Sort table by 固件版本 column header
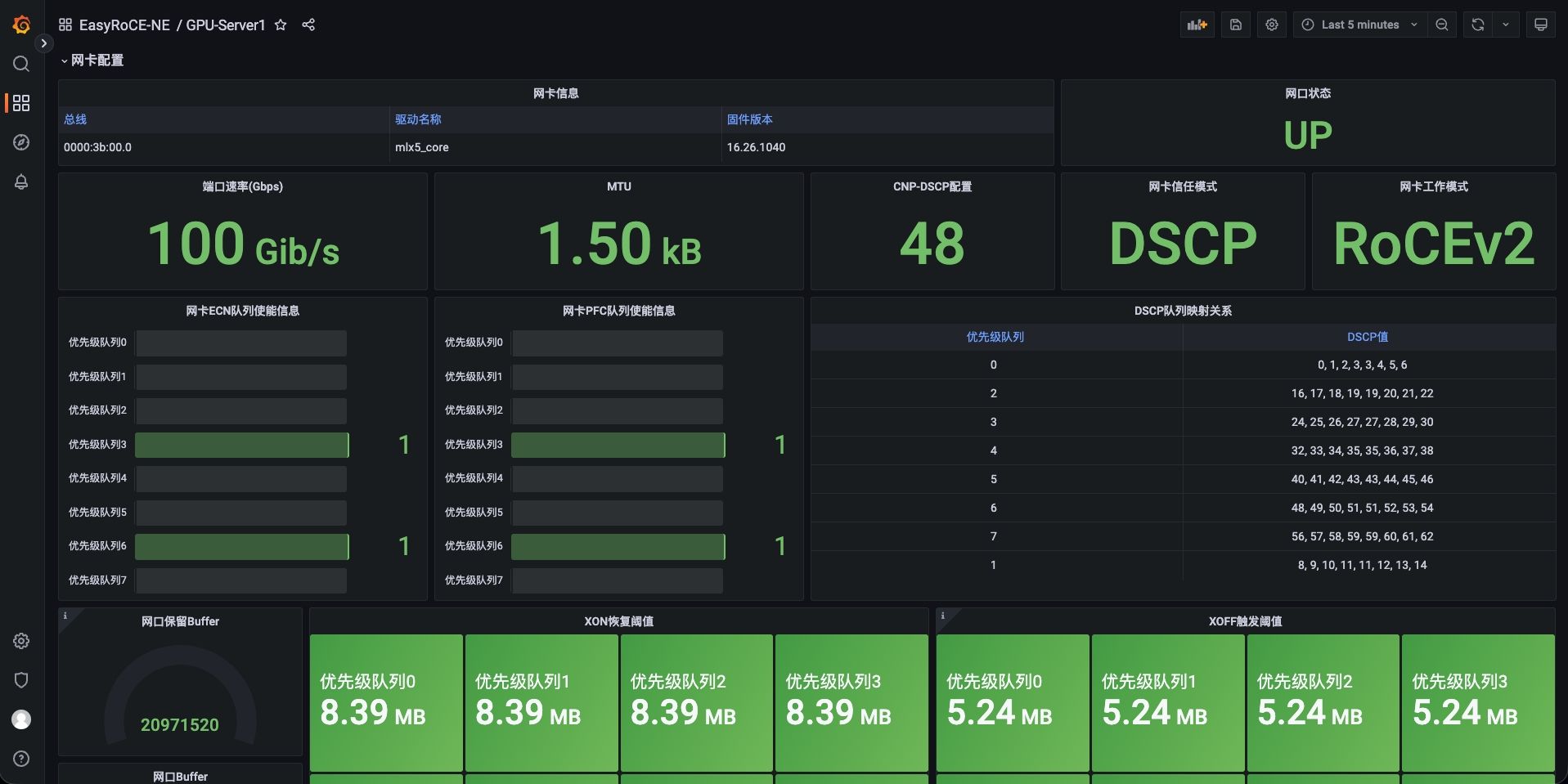Screen dimensions: 1568x784 (x=749, y=119)
